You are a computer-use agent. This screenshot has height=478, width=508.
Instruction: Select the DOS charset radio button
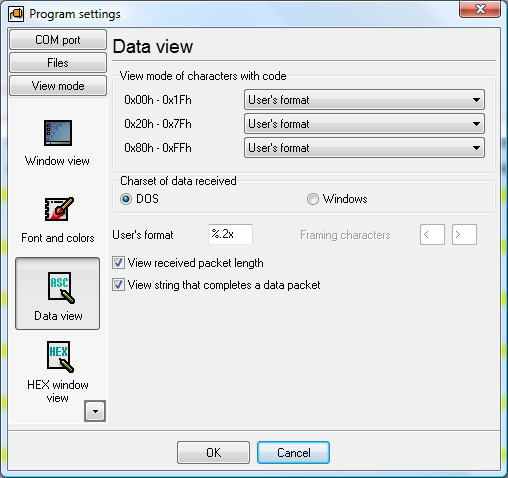point(126,199)
